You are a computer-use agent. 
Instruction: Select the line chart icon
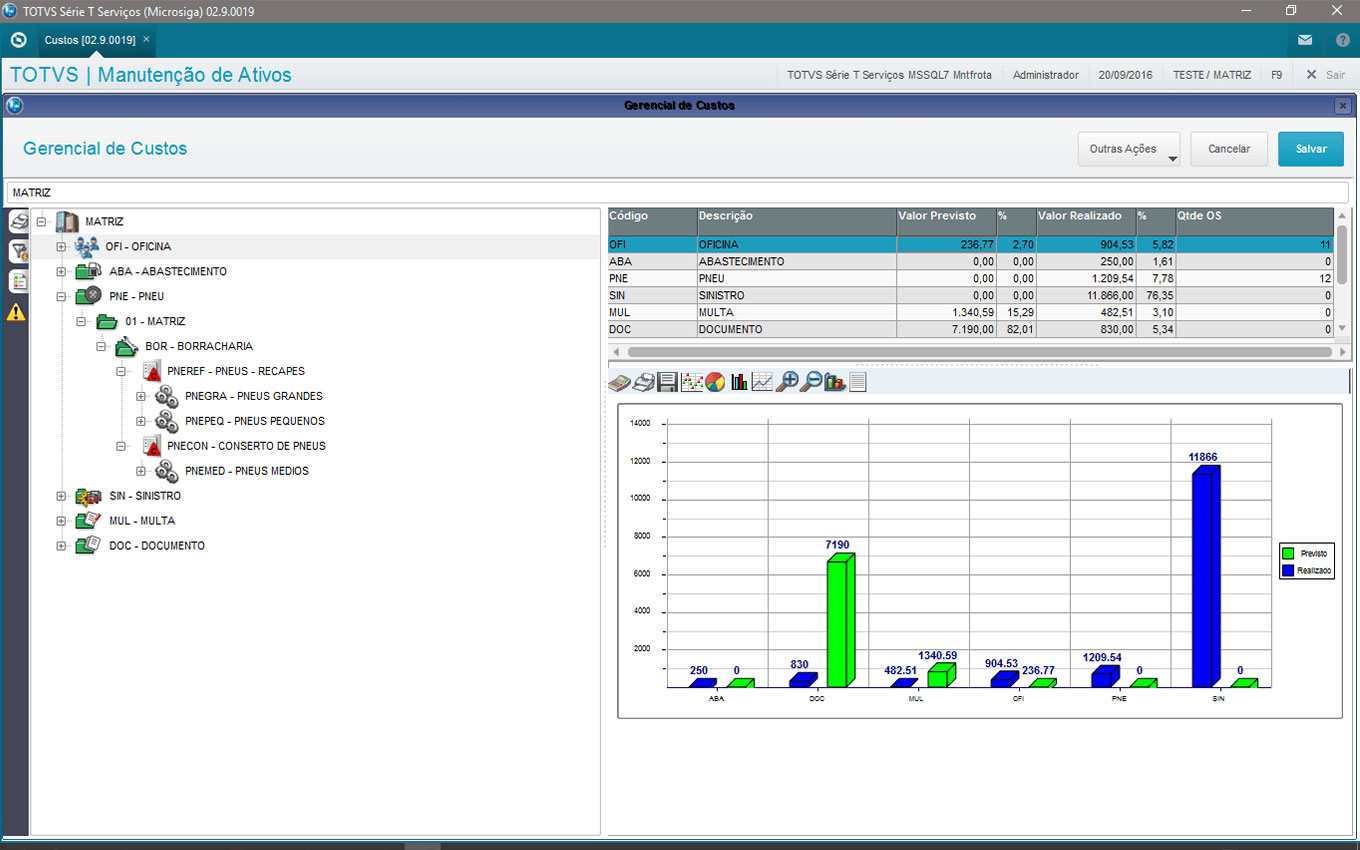[762, 382]
